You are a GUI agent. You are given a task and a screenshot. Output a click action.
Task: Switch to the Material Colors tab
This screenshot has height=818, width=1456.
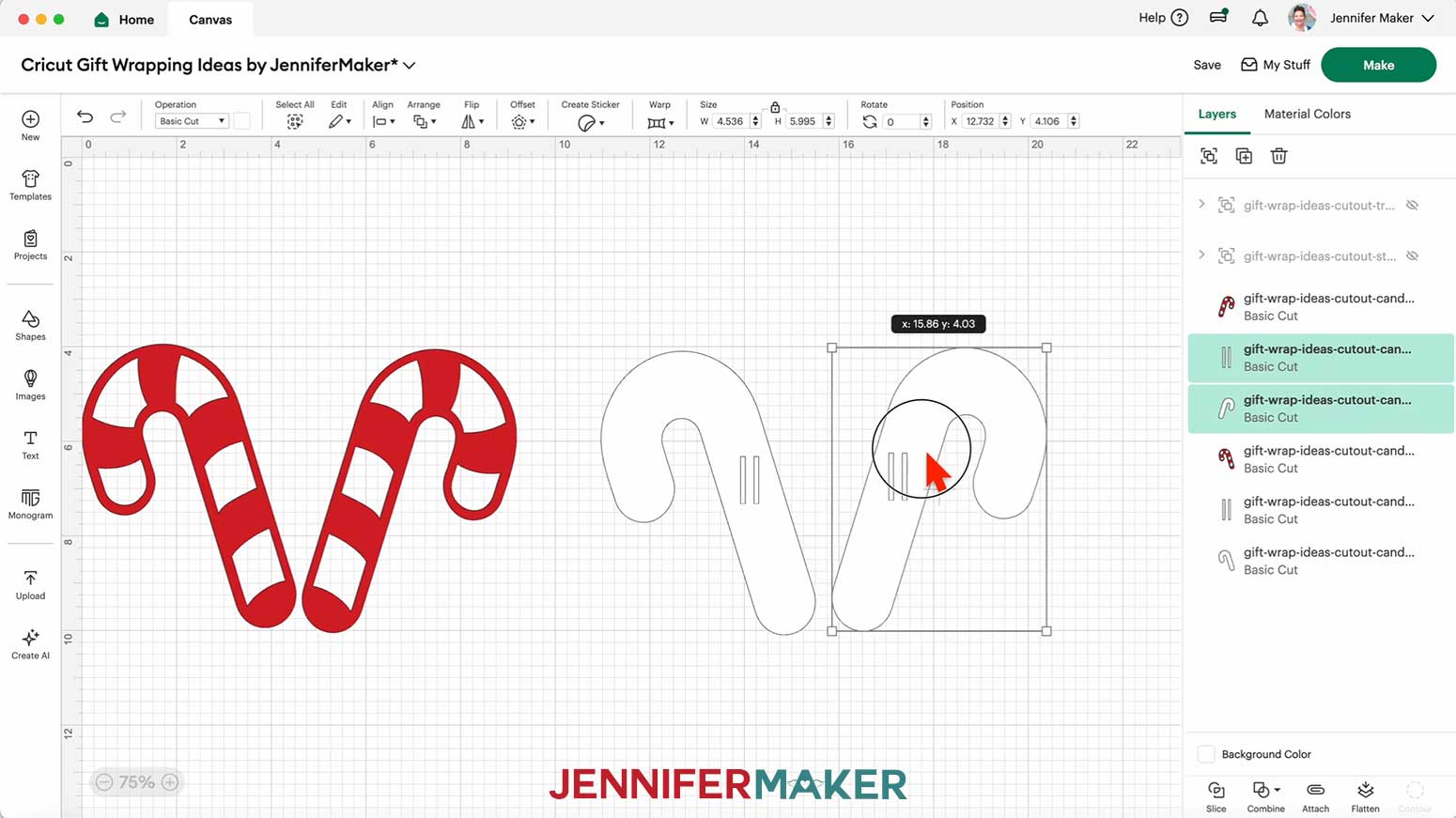(x=1308, y=114)
